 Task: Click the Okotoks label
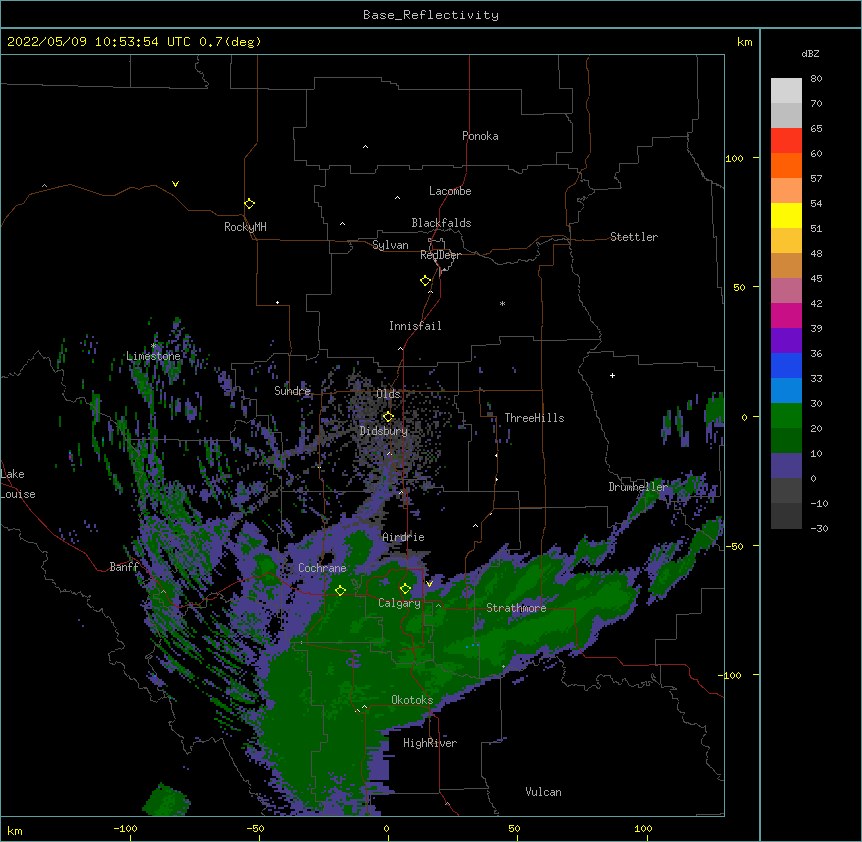(x=412, y=700)
